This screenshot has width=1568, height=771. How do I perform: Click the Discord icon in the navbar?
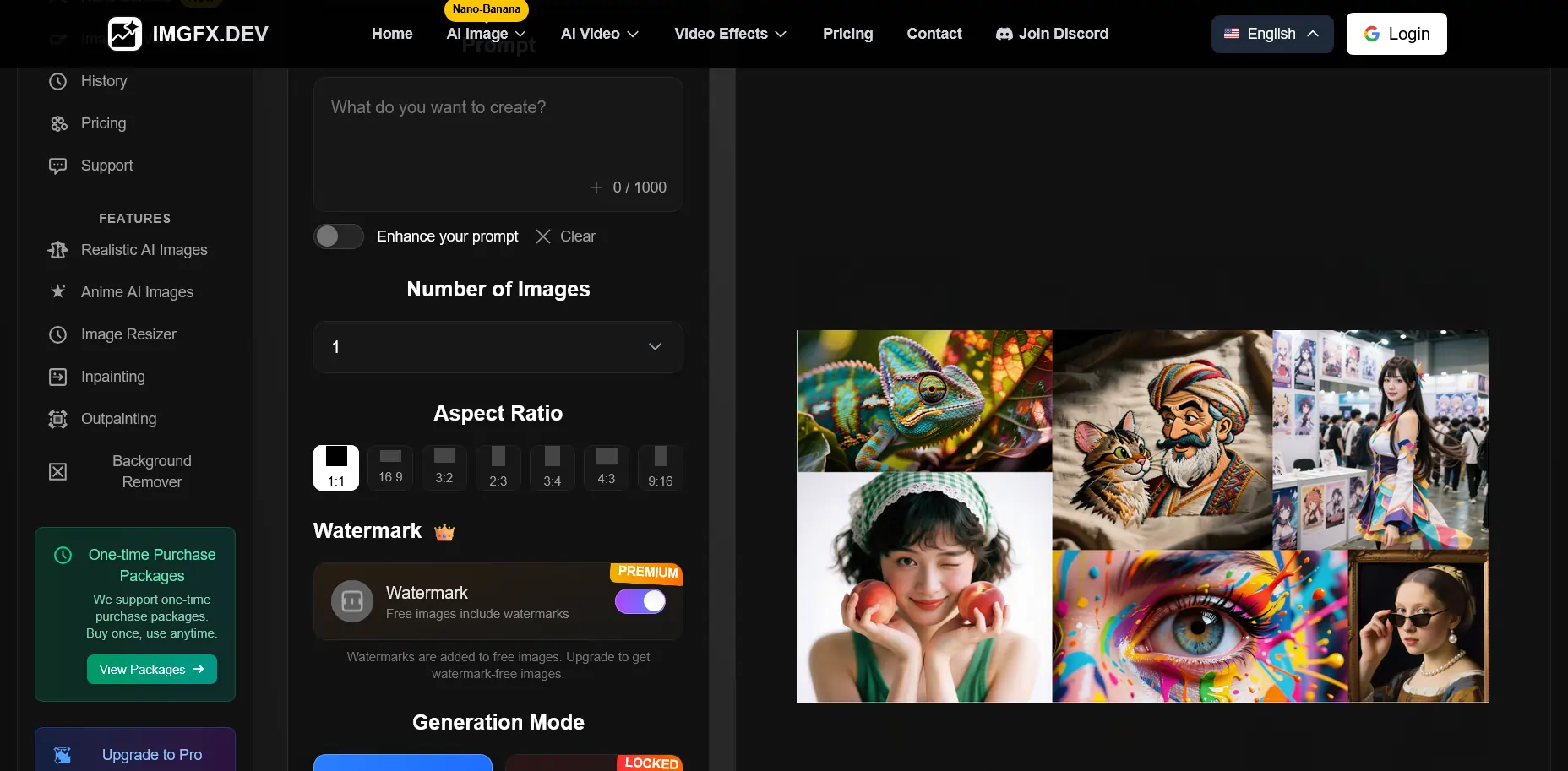(1004, 34)
